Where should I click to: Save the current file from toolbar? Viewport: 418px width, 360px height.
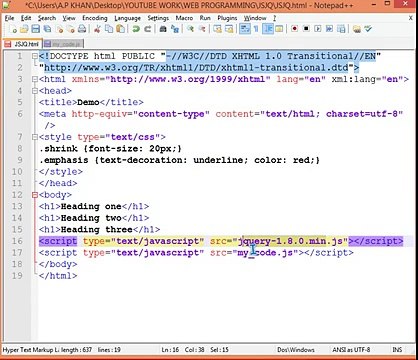36,29
